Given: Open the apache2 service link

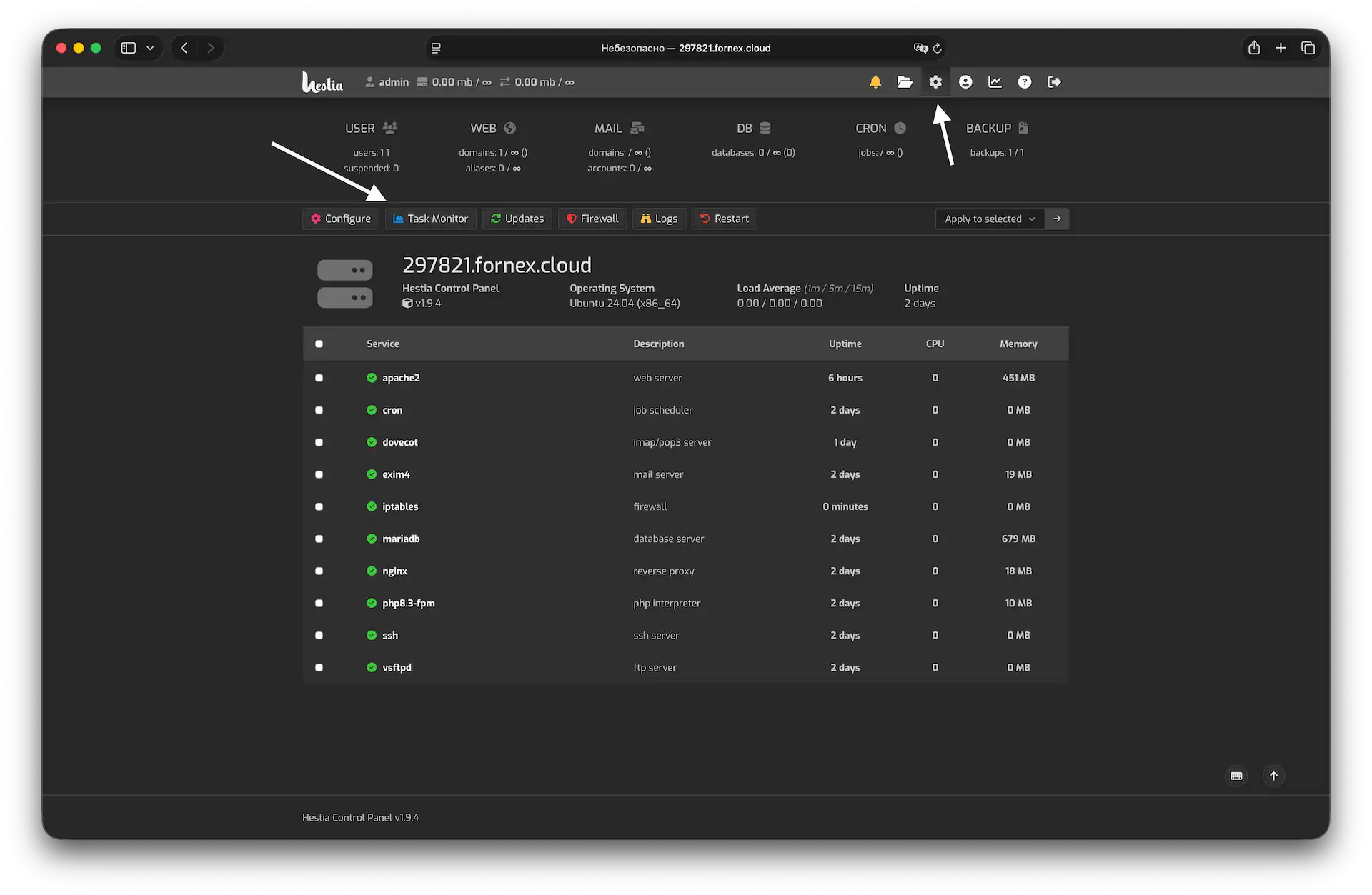Looking at the screenshot, I should point(401,378).
